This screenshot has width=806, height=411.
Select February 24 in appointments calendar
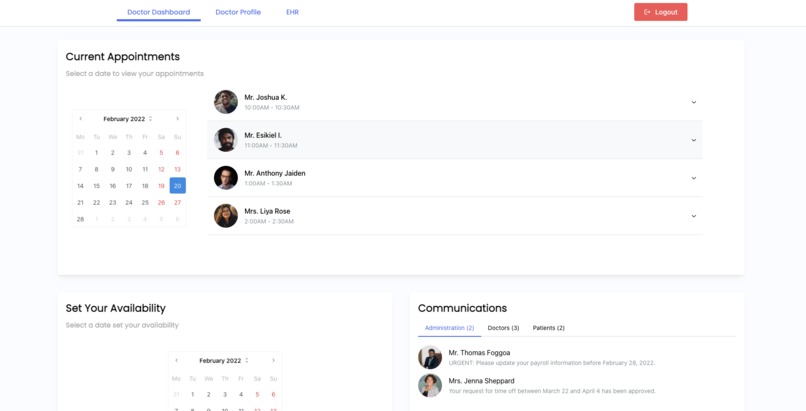(129, 202)
